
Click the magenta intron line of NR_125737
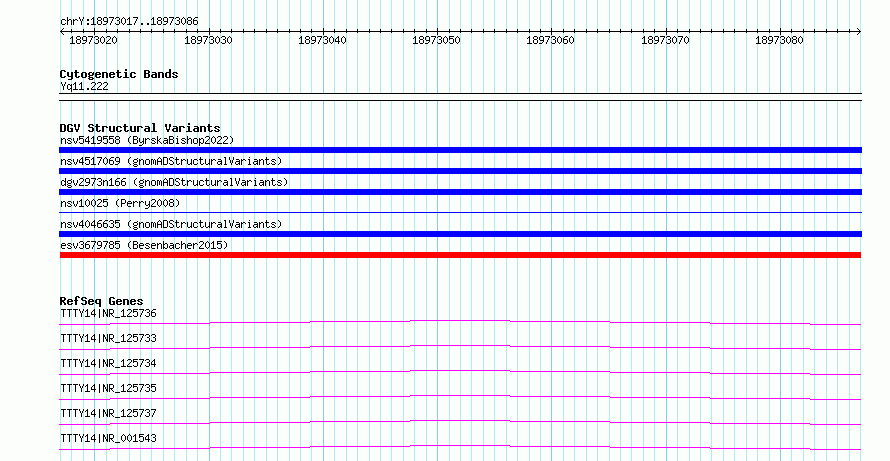pos(460,421)
